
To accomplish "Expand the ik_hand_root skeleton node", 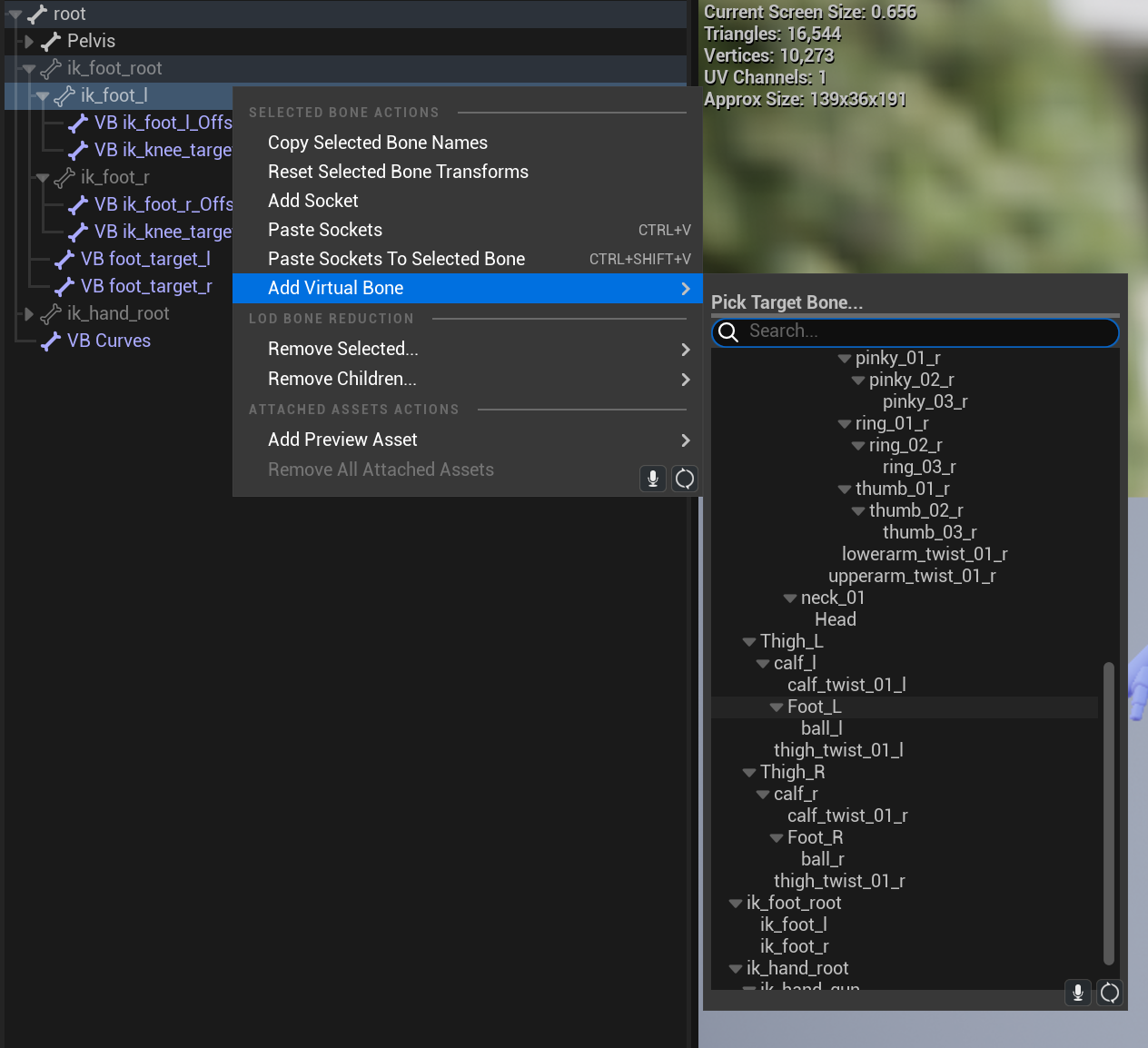I will 29,313.
